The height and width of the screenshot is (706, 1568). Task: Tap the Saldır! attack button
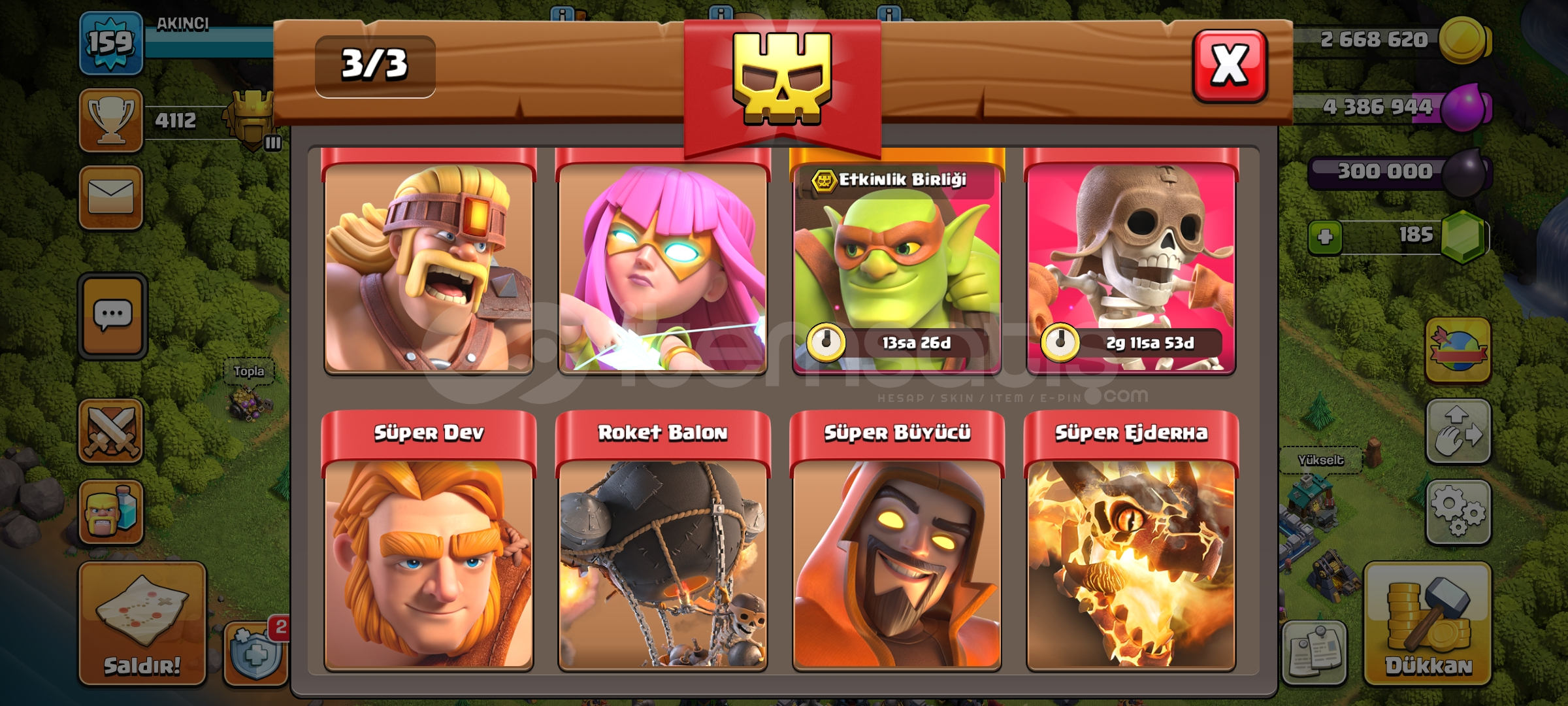tap(142, 624)
